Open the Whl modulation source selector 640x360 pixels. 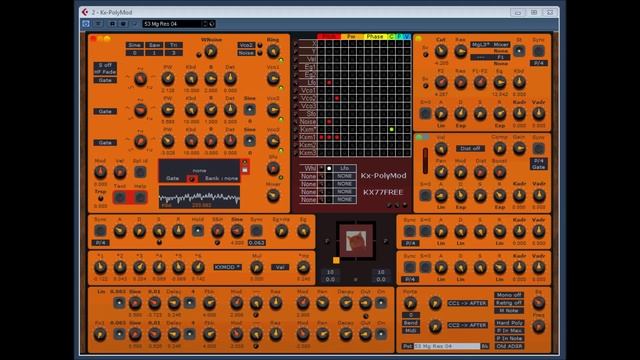click(x=309, y=168)
